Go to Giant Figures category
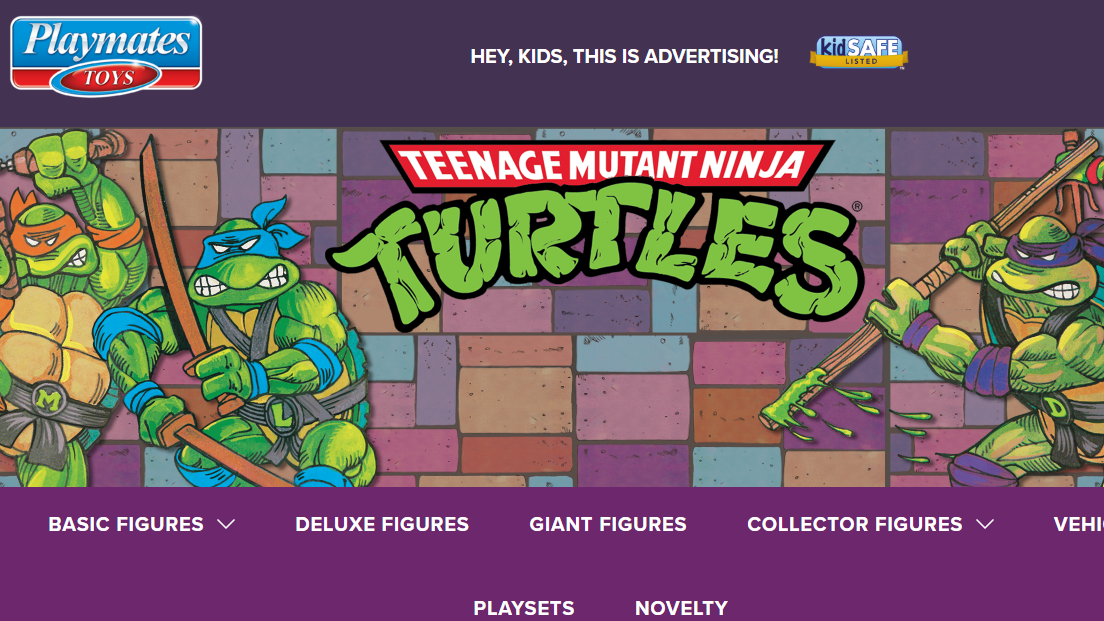 point(608,524)
